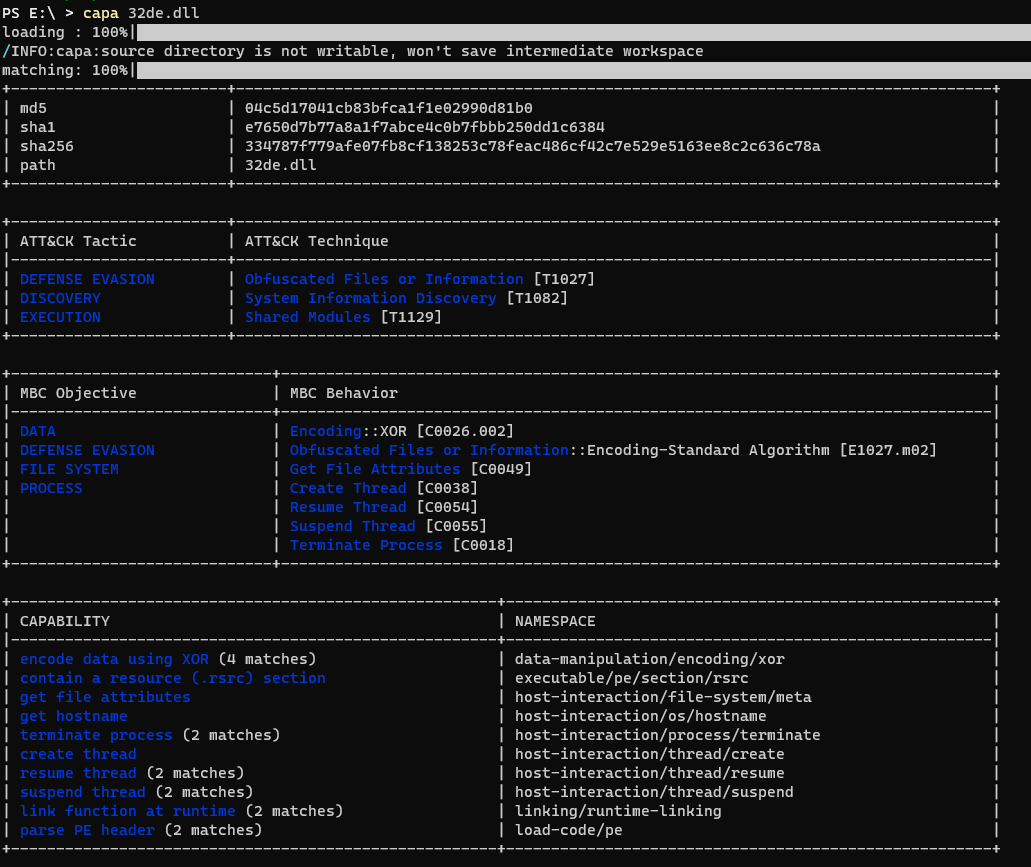
Task: Click 'create thread' capability
Action: point(78,755)
